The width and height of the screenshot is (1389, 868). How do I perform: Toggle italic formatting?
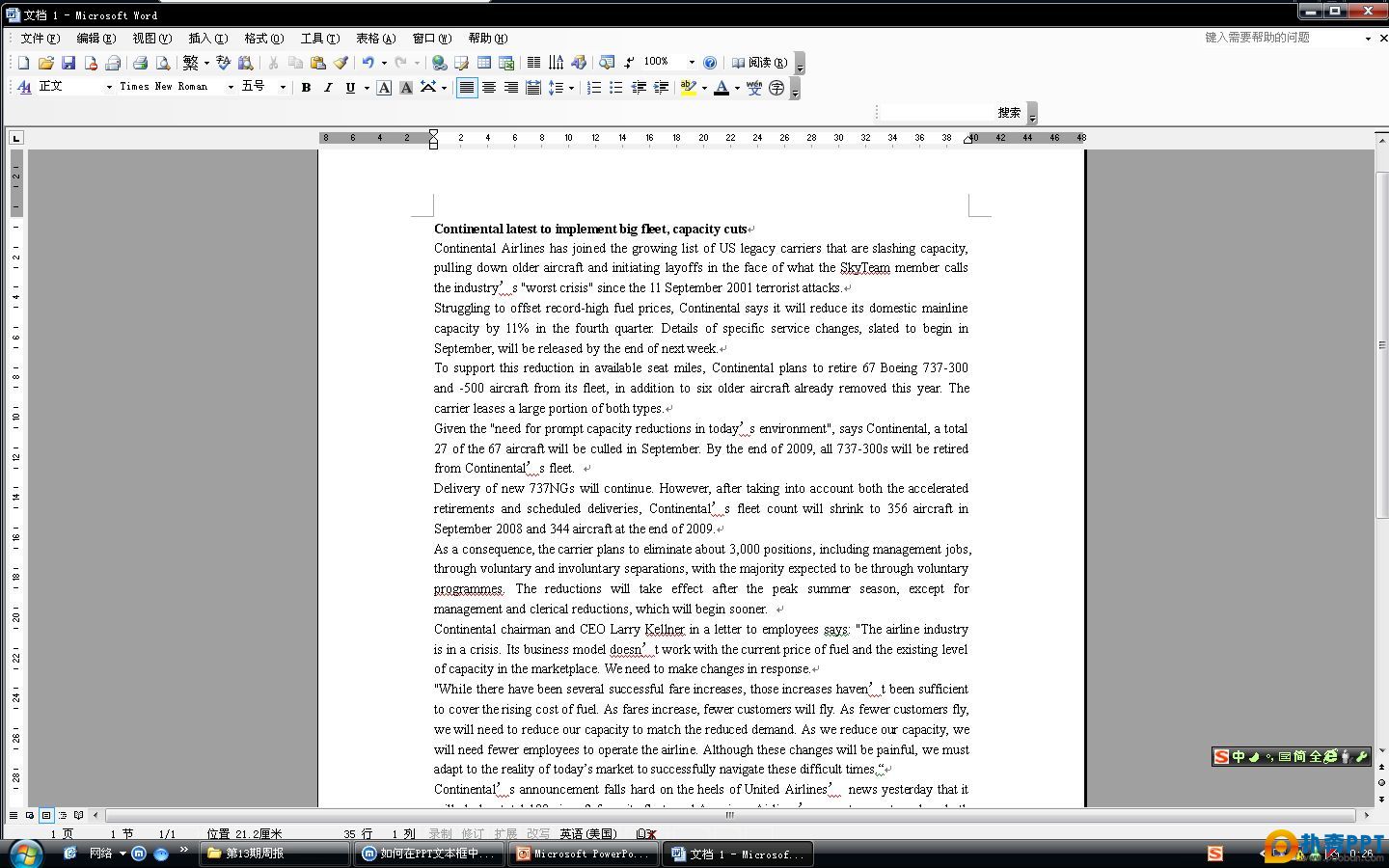pos(328,88)
